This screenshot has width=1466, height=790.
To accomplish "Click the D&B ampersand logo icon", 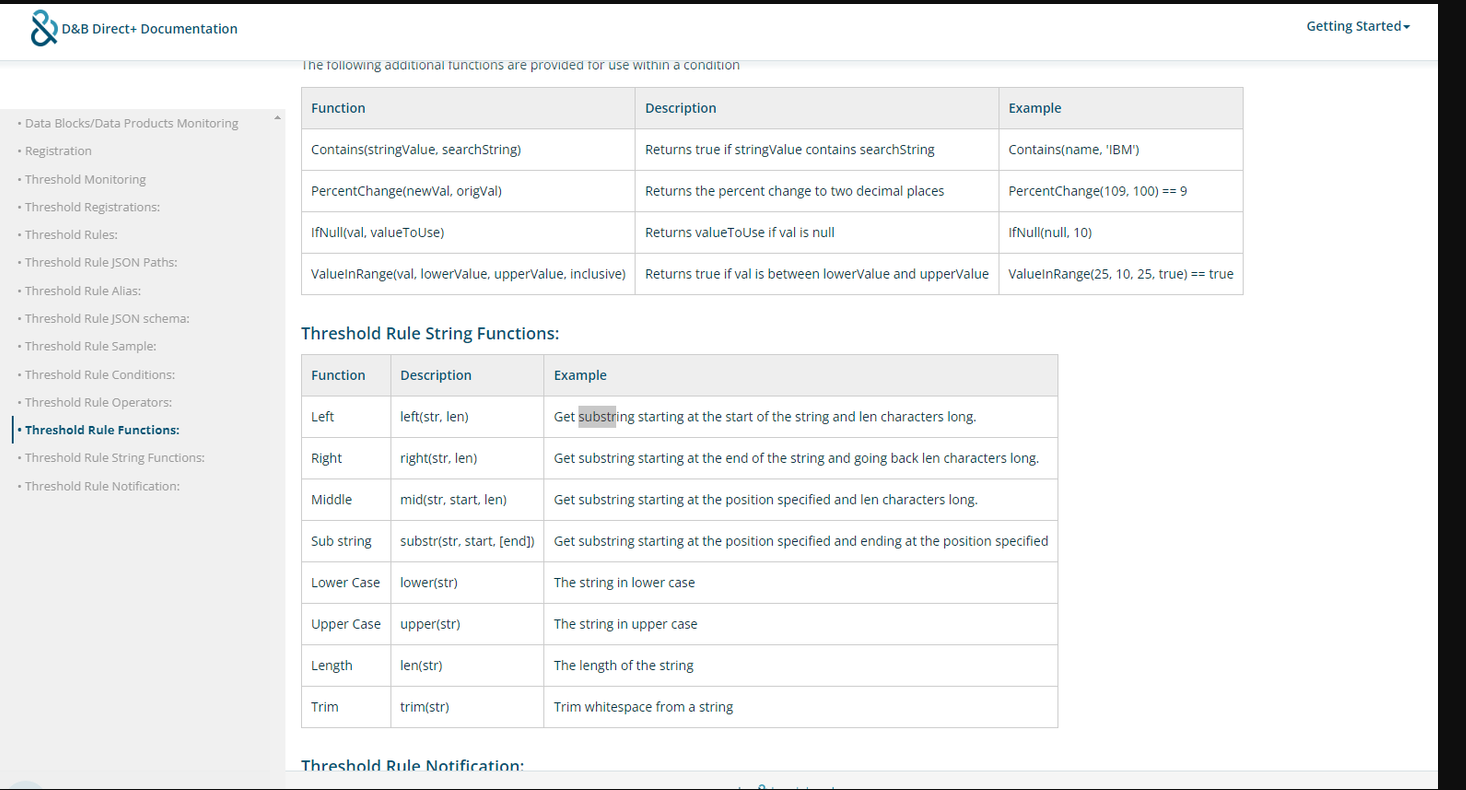I will 44,28.
